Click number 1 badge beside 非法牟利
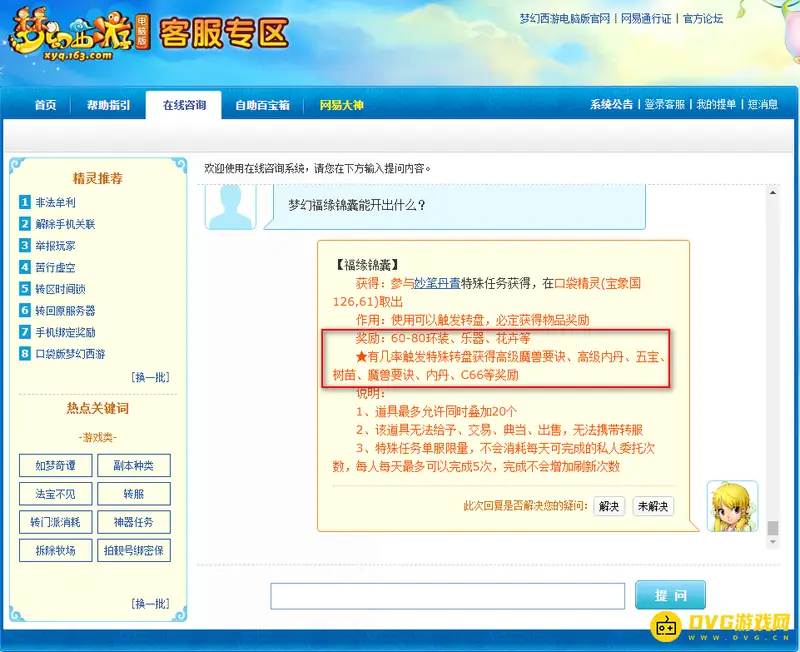This screenshot has height=652, width=800. click(x=25, y=202)
